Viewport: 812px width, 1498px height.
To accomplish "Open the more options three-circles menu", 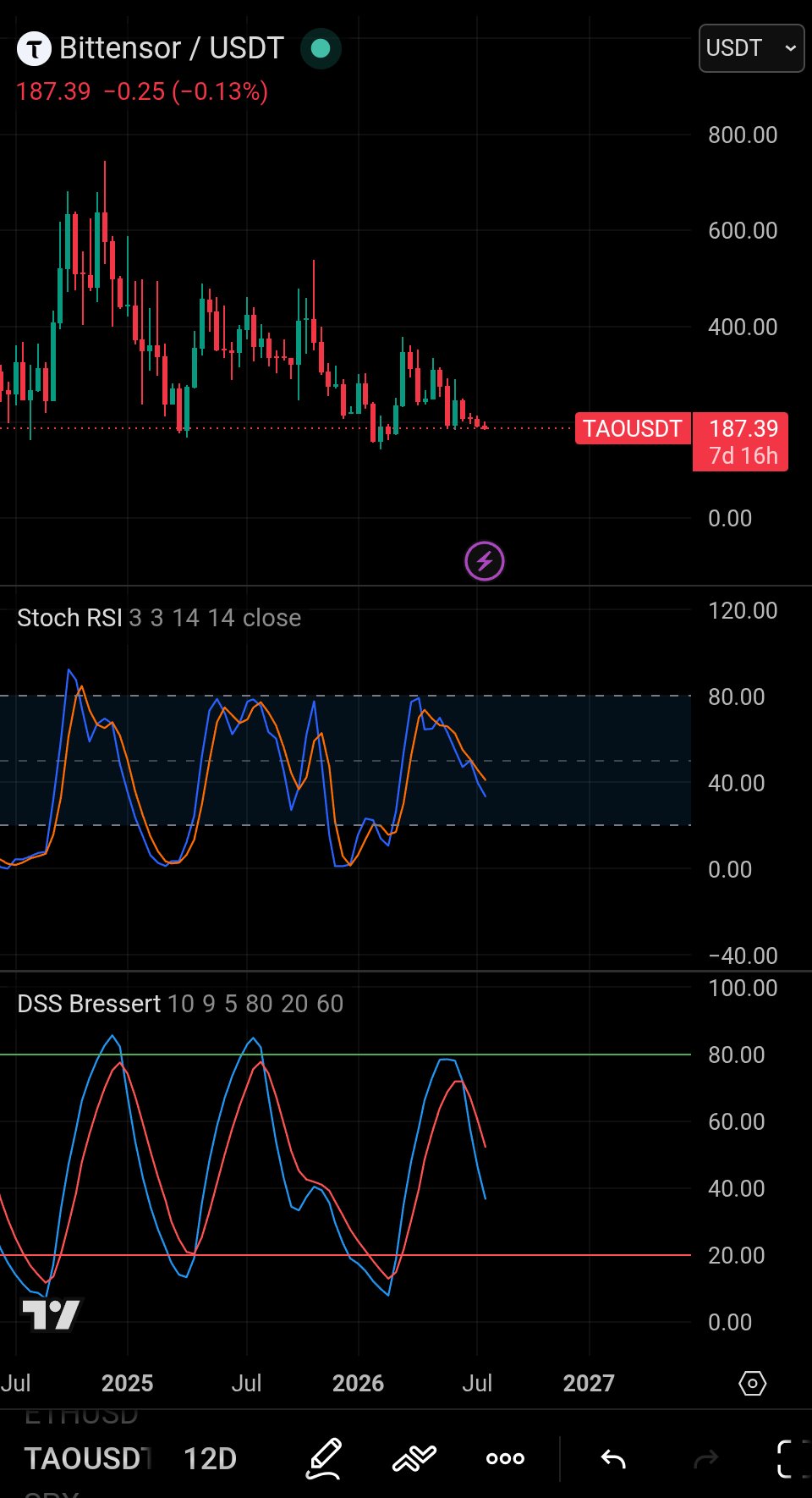I will [x=505, y=1458].
